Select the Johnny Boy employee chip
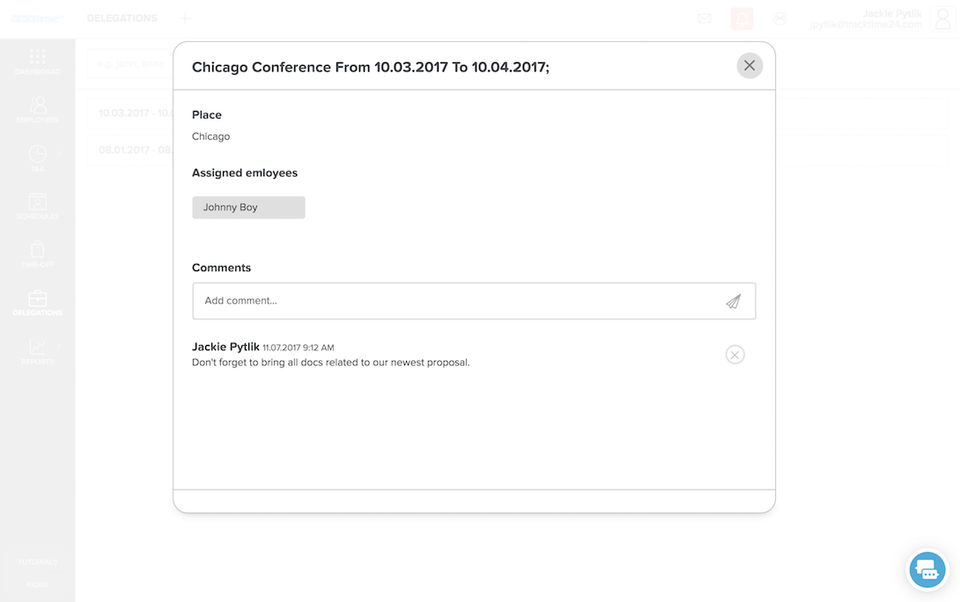Image resolution: width=960 pixels, height=602 pixels. pyautogui.click(x=249, y=208)
